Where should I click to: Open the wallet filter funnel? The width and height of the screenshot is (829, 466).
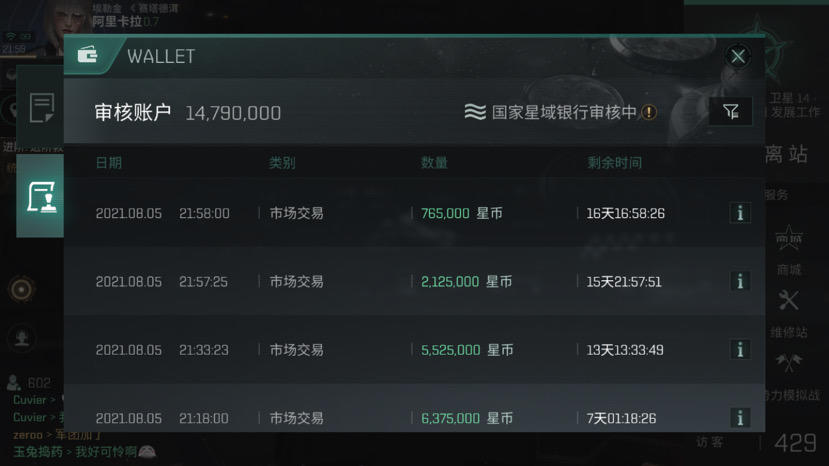[x=731, y=112]
